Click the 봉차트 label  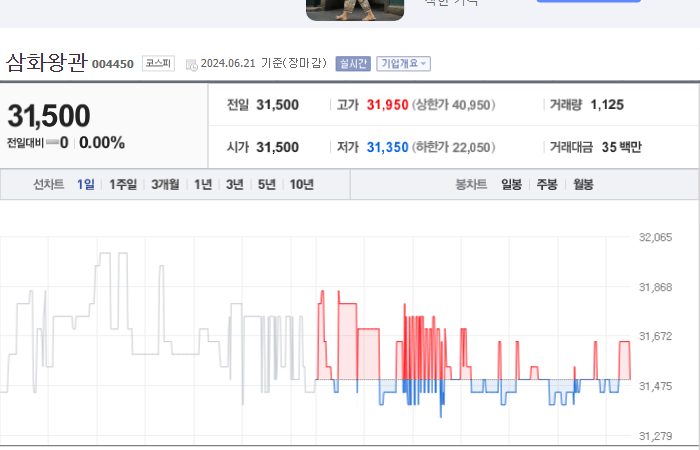click(x=471, y=184)
